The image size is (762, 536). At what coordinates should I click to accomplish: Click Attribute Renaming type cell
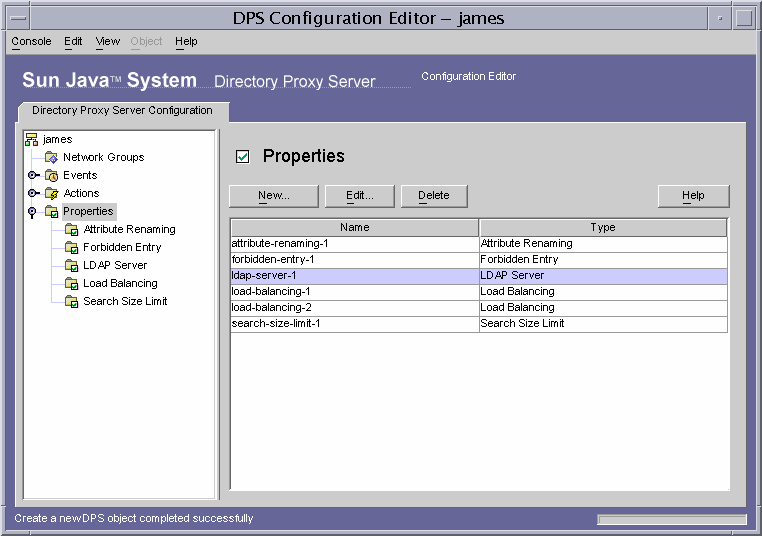(603, 244)
